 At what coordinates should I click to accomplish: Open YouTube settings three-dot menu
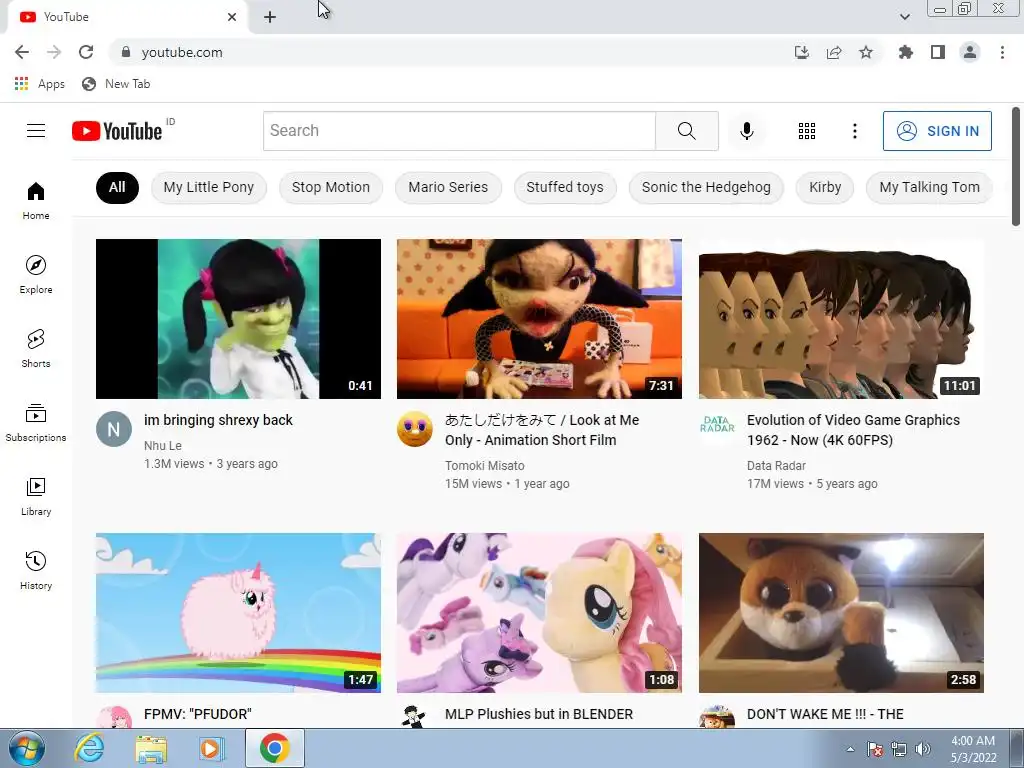[x=854, y=131]
